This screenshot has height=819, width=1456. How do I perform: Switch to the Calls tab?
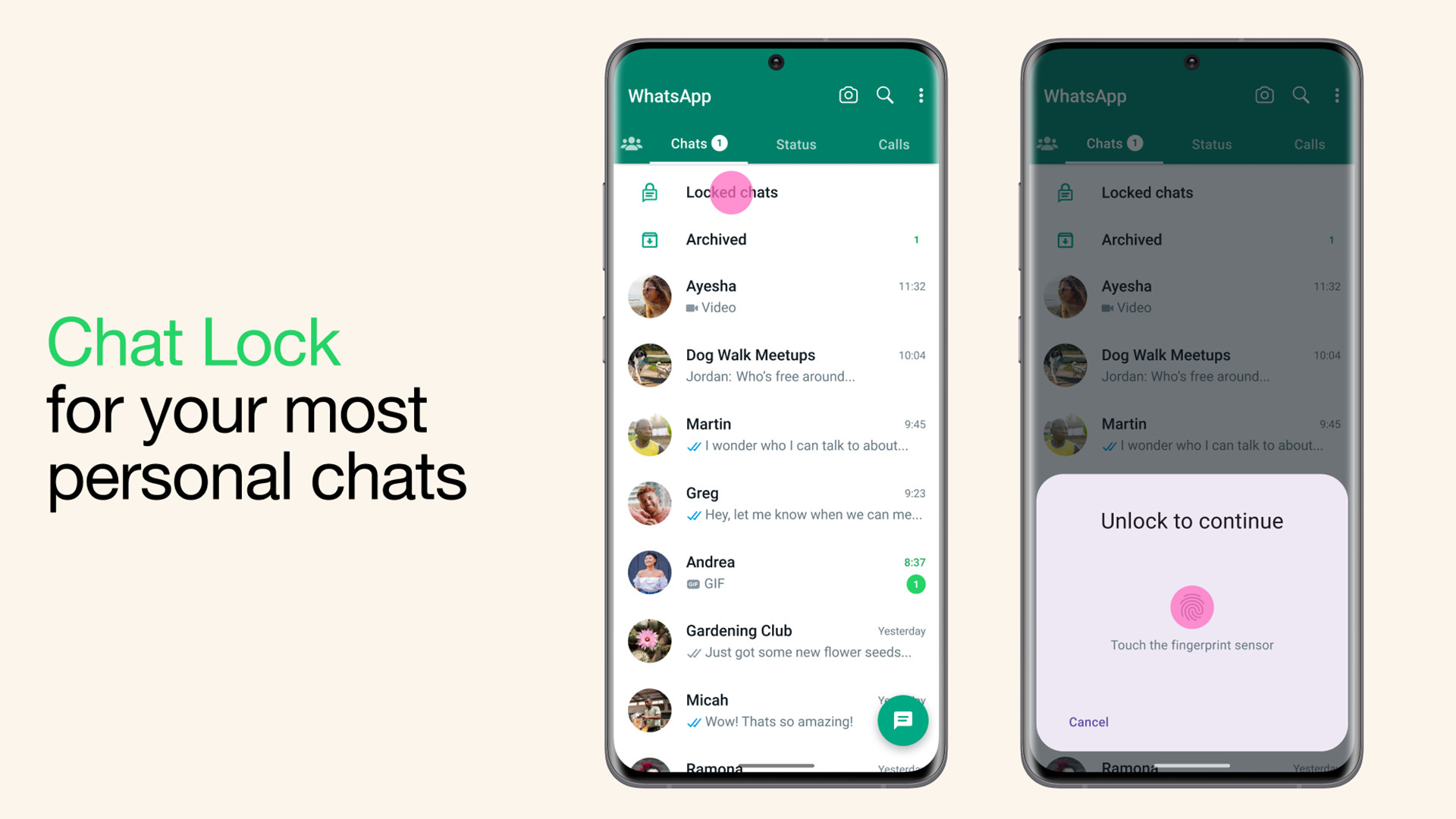(892, 143)
